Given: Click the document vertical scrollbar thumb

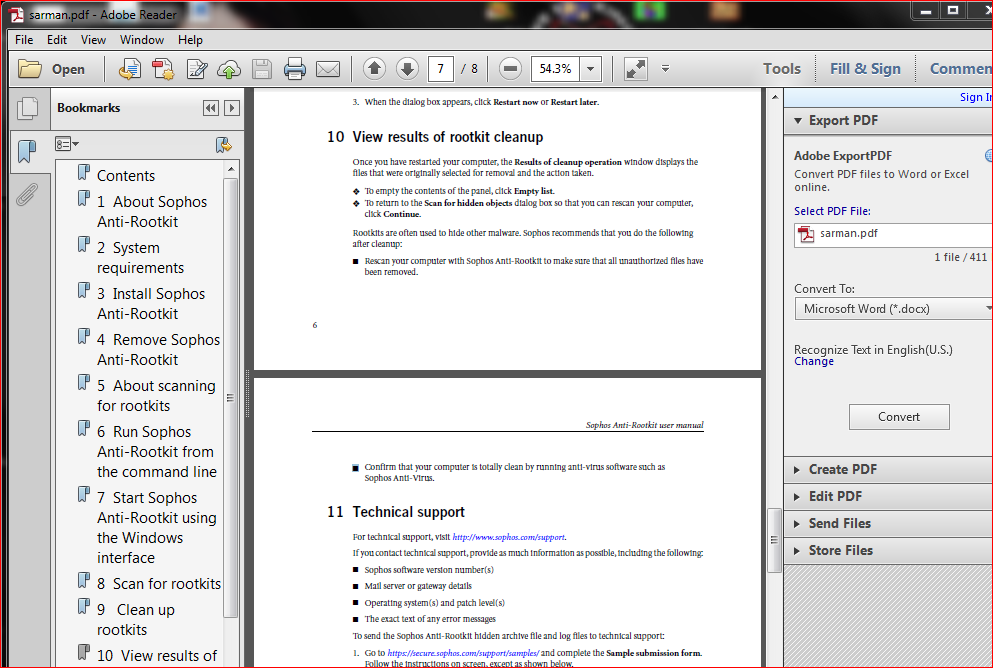Looking at the screenshot, I should pos(774,540).
